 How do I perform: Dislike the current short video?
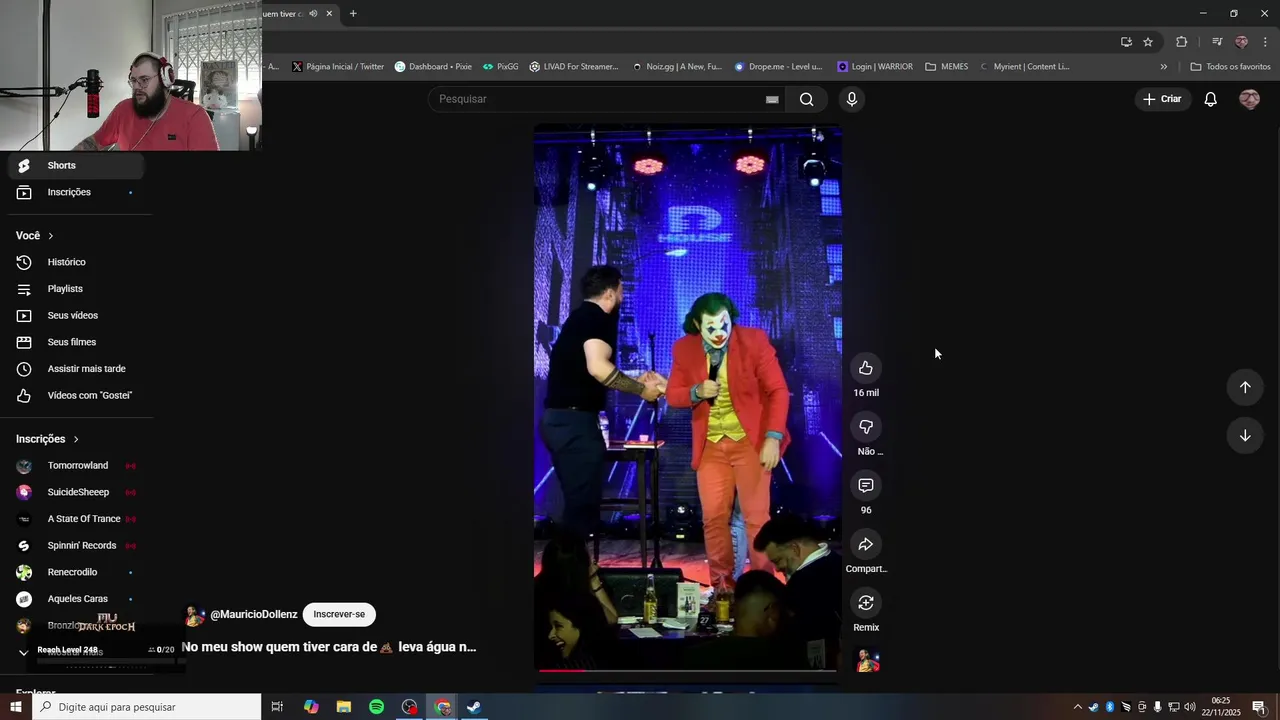866,427
